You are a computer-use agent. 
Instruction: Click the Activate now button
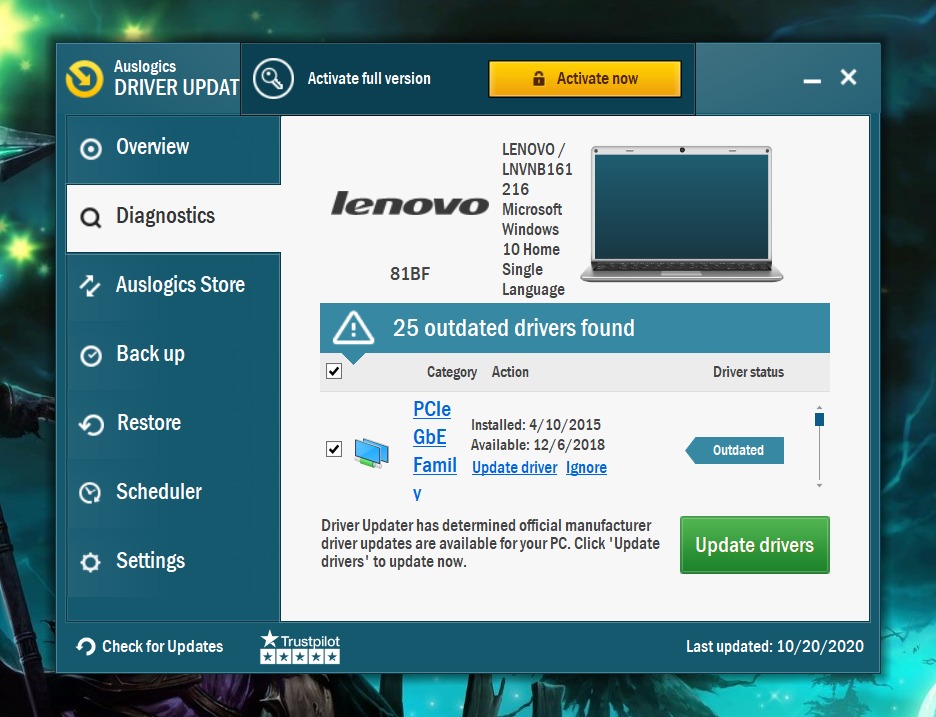[585, 79]
